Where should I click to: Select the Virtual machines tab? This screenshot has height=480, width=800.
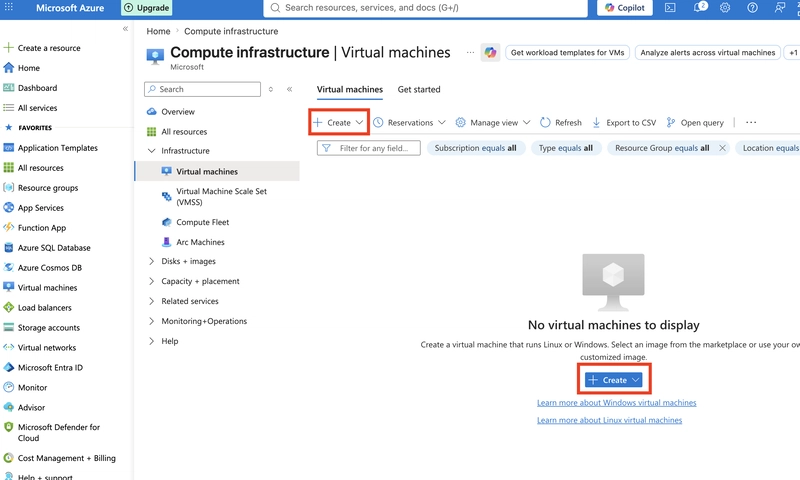pos(349,89)
